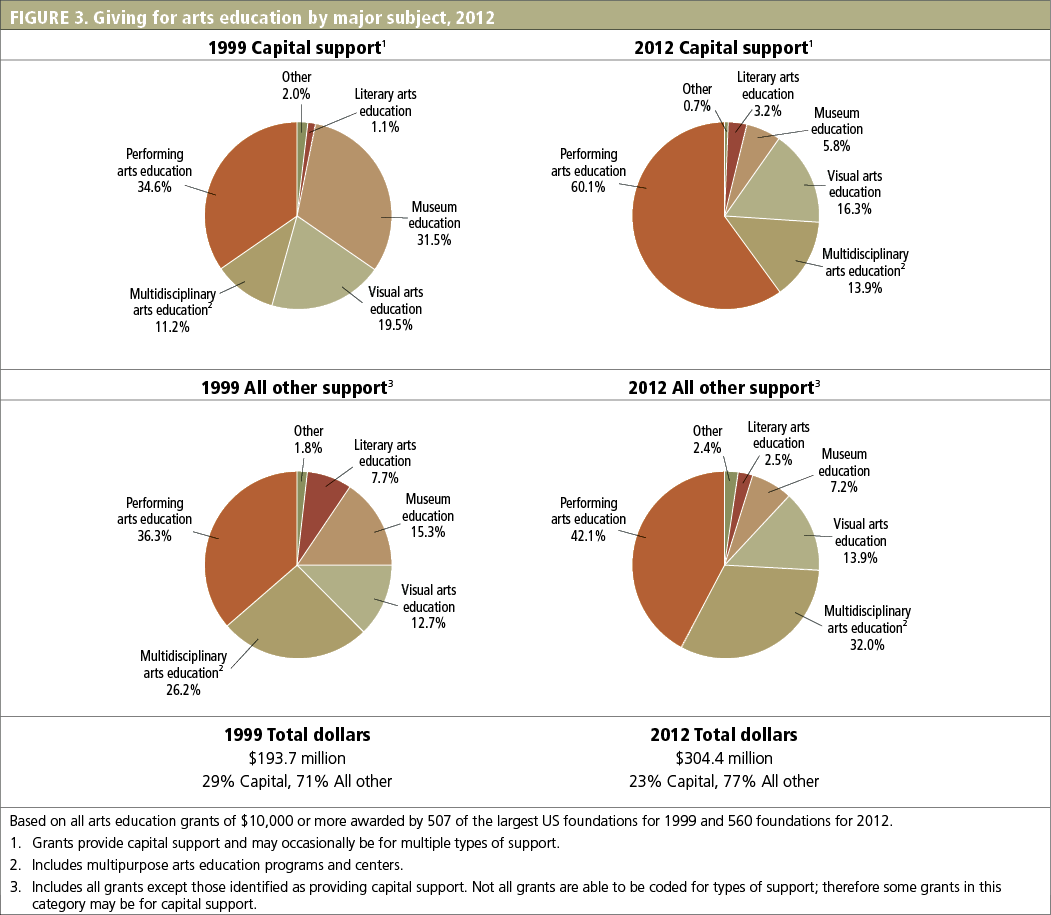
Task: Click the Literary arts education 1.1% label
Action: click(385, 111)
